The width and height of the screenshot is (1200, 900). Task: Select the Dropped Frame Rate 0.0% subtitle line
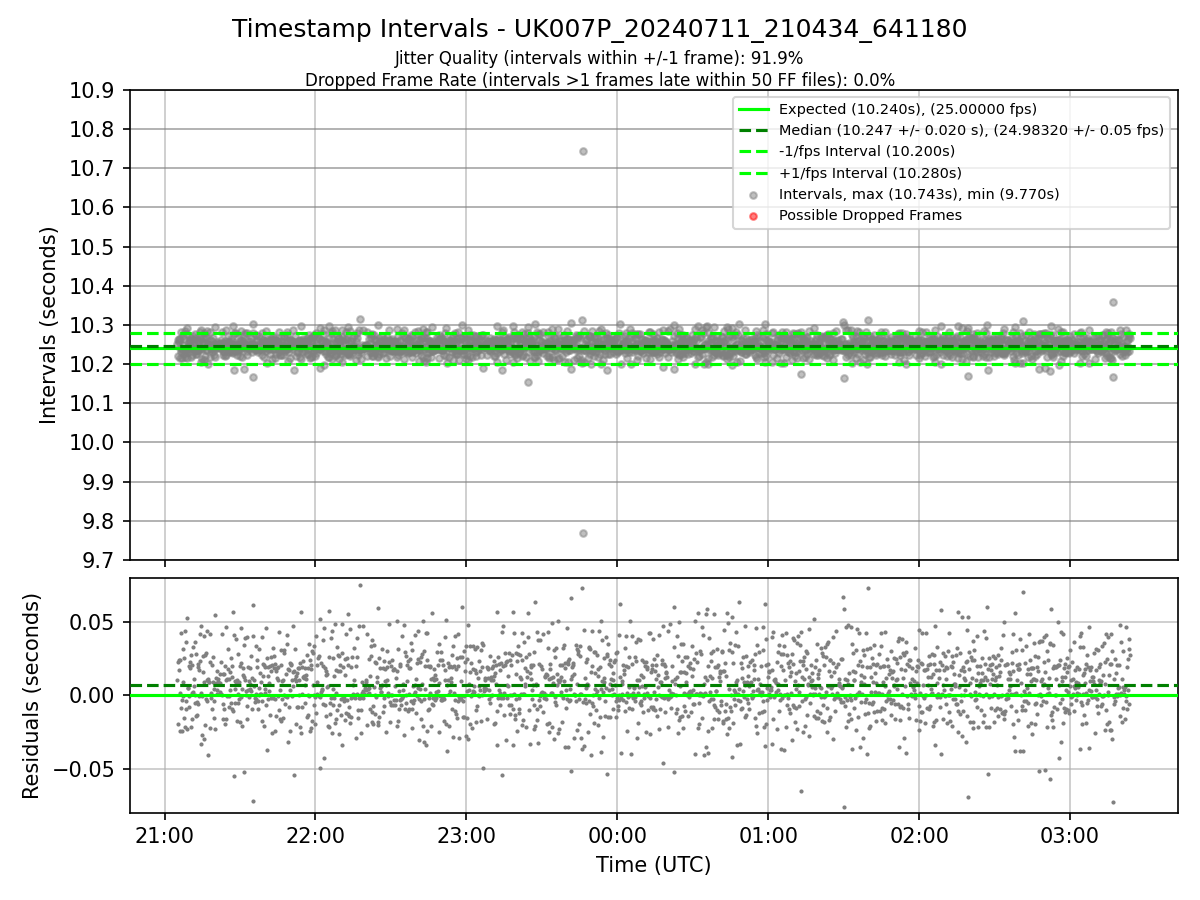[x=599, y=80]
